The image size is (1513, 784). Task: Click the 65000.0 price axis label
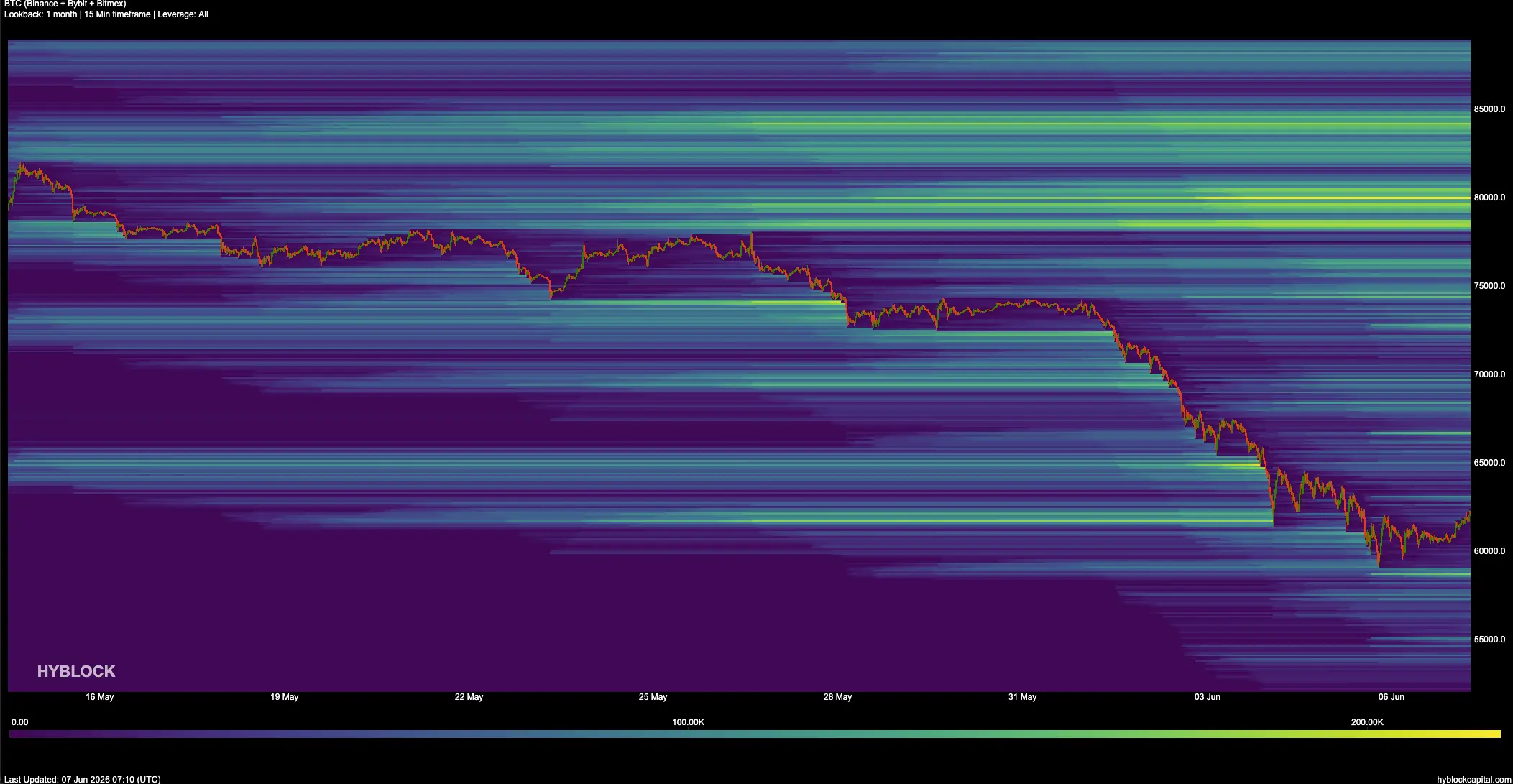(1489, 463)
